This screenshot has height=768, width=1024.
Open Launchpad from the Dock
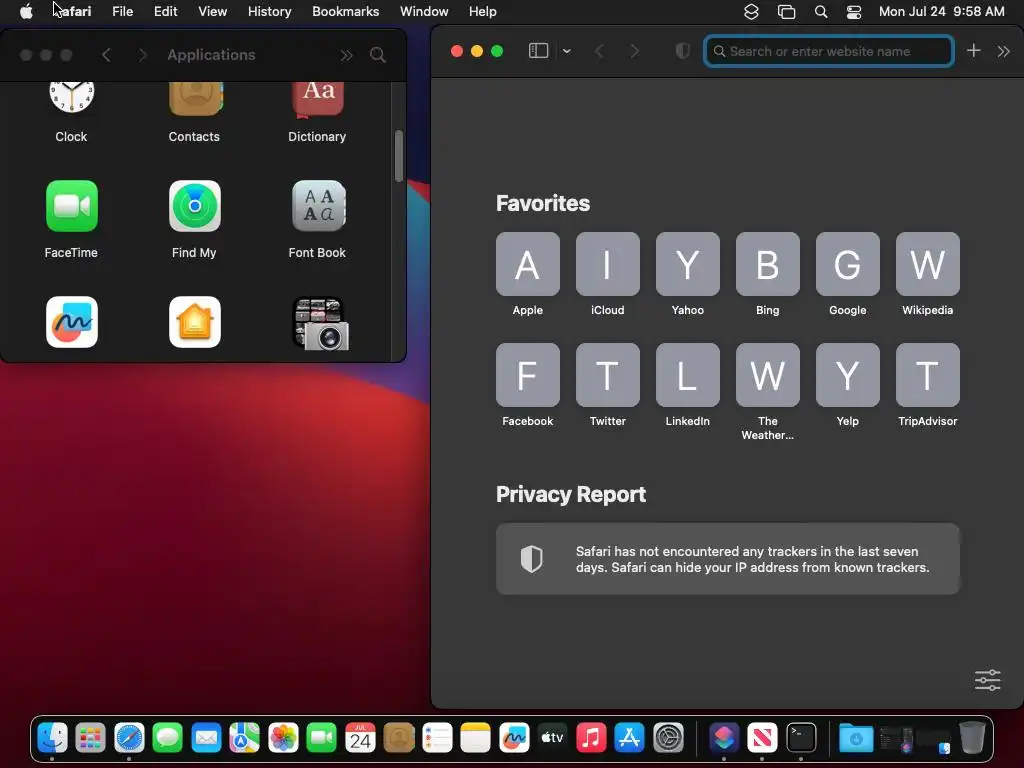tap(90, 738)
